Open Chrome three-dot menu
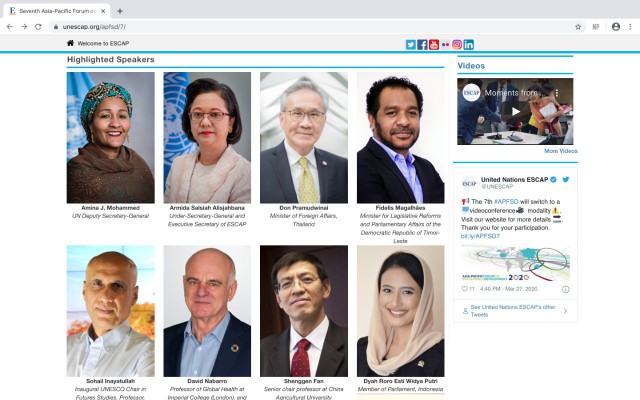 click(x=631, y=27)
